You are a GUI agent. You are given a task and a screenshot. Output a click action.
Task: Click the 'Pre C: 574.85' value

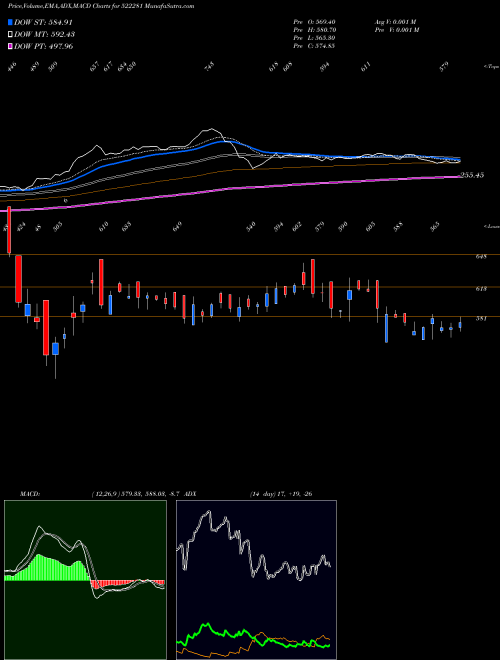click(x=314, y=46)
